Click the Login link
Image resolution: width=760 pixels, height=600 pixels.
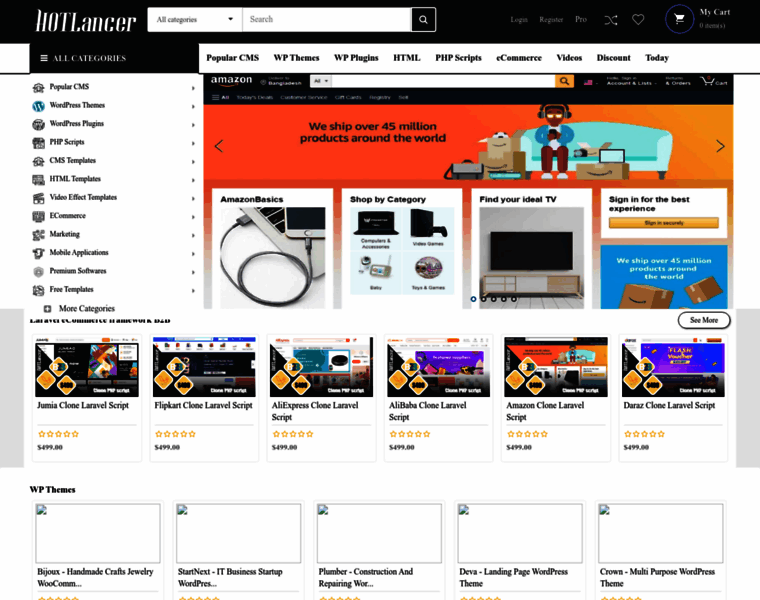click(519, 19)
